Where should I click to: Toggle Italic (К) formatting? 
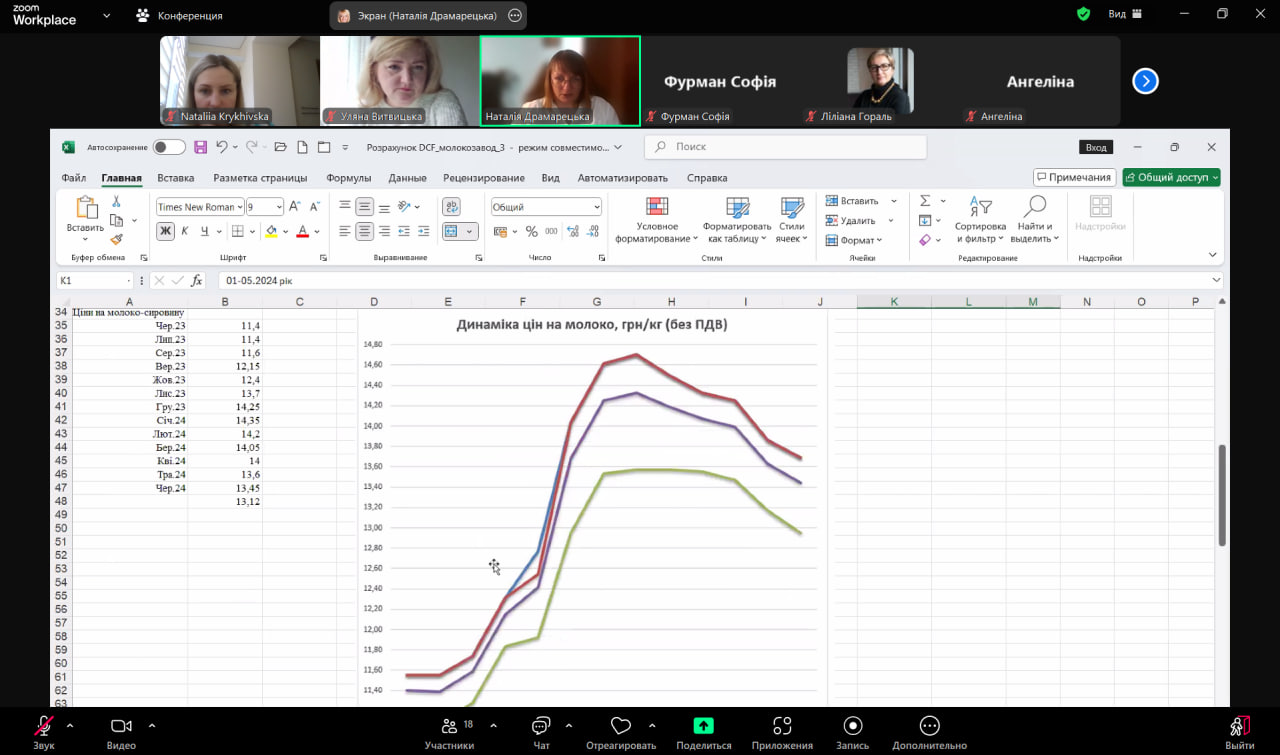[x=185, y=231]
